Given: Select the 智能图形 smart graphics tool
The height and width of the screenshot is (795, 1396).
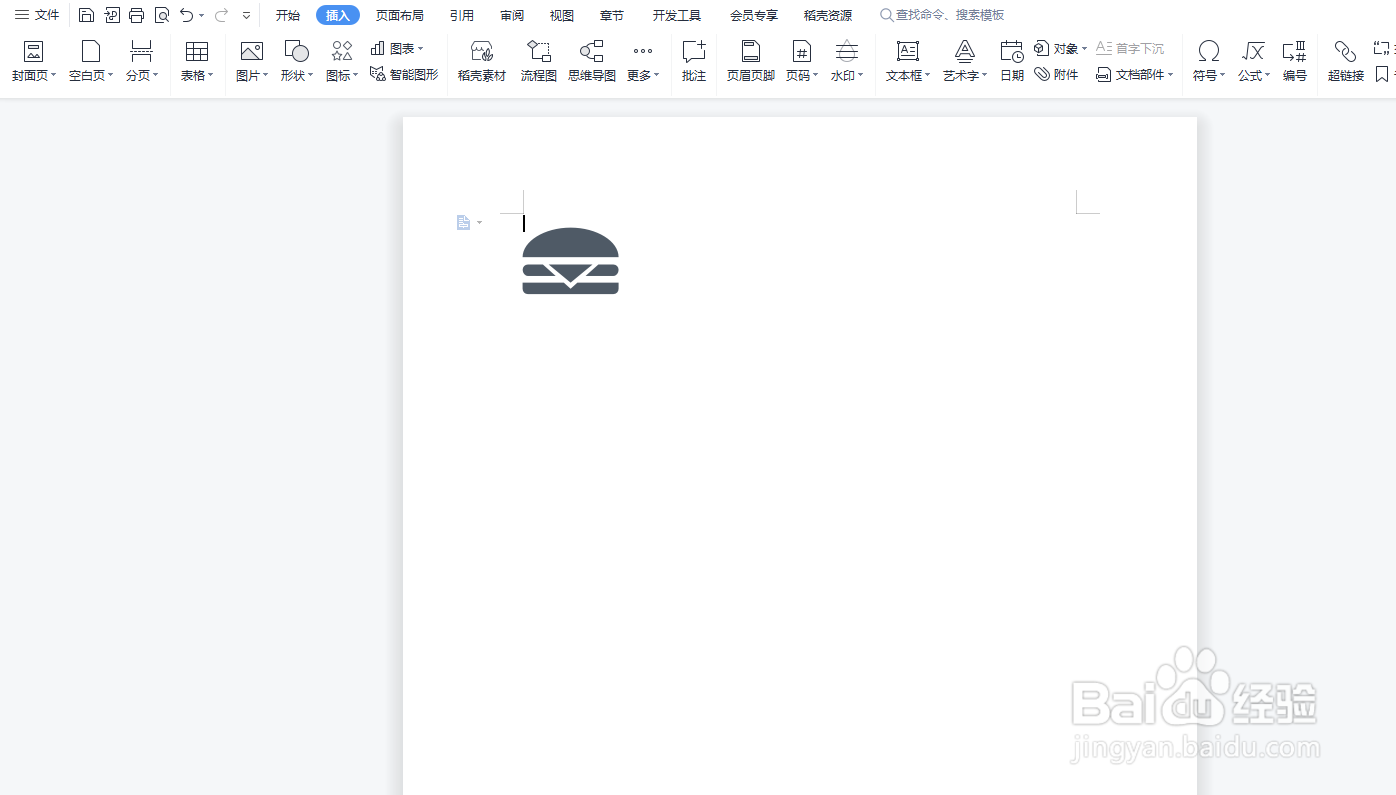Looking at the screenshot, I should click(403, 74).
